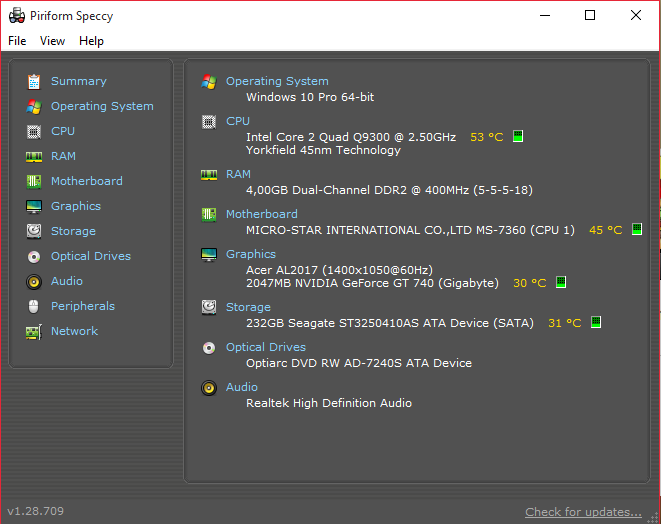Screen dimensions: 661x524
Task: Open the RAM section from sidebar
Action: [63, 156]
